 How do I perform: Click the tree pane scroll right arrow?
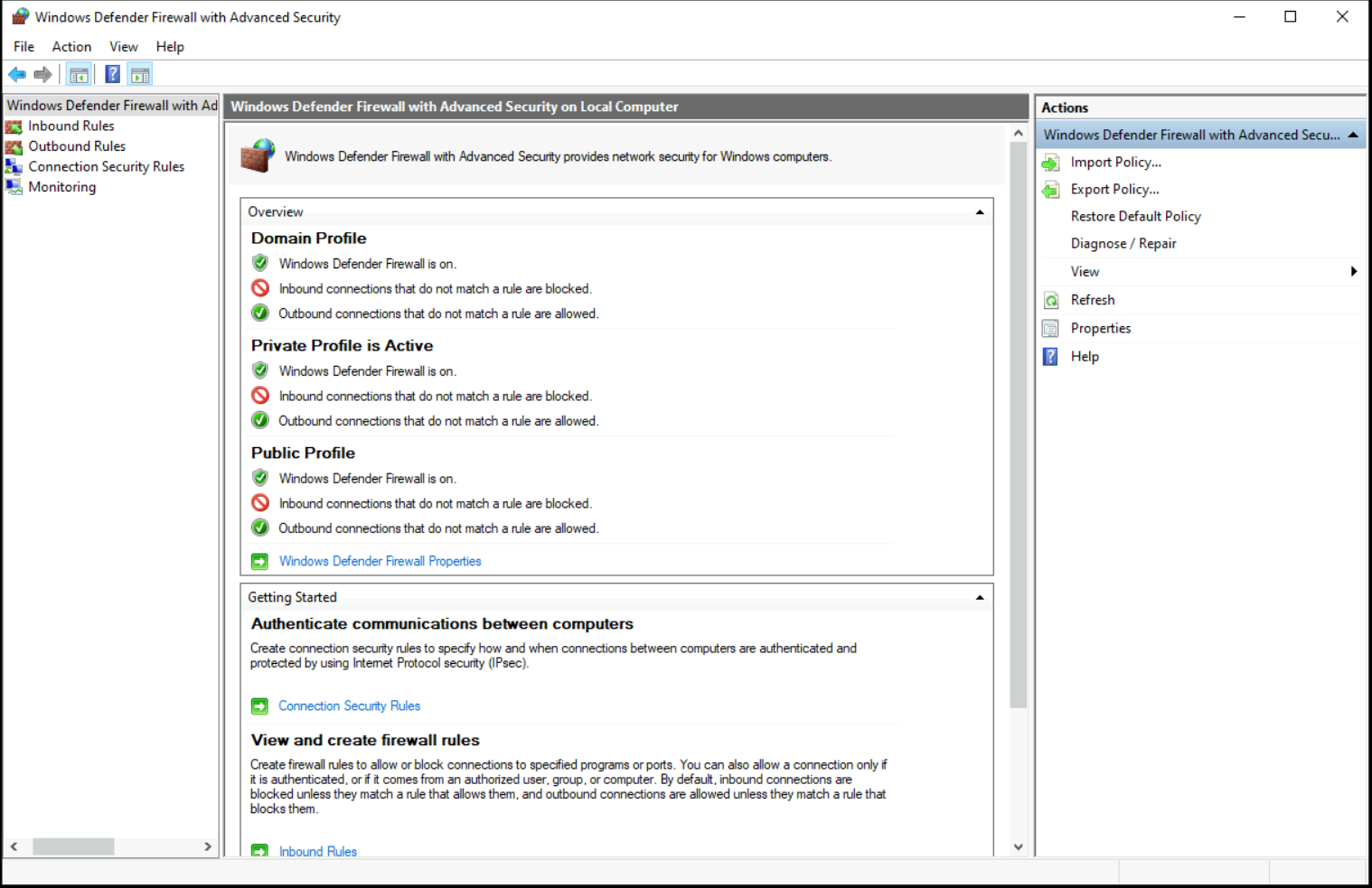(208, 846)
